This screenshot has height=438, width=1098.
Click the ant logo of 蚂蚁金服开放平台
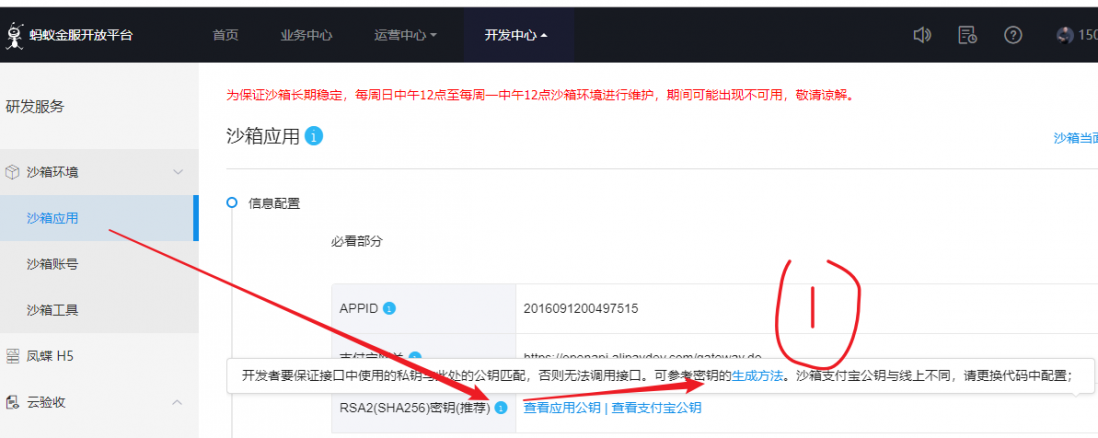click(x=14, y=35)
